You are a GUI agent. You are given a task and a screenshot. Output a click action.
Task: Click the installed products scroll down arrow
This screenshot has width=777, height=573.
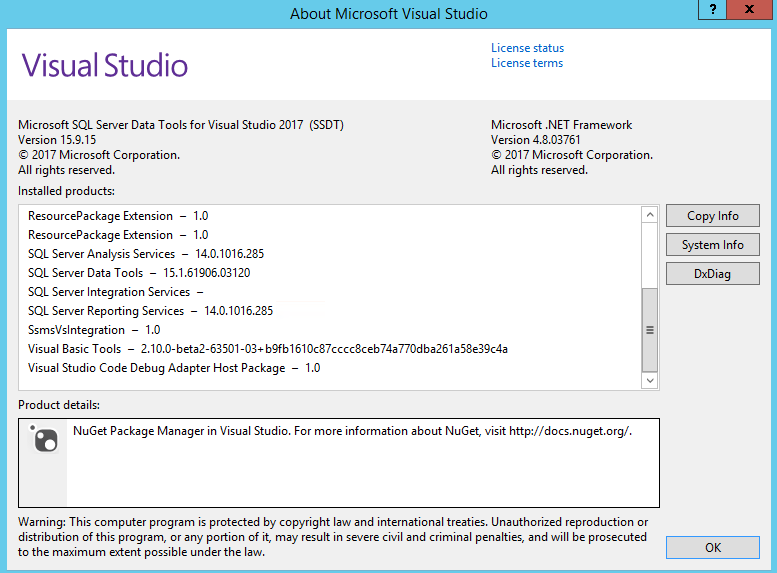[x=650, y=381]
